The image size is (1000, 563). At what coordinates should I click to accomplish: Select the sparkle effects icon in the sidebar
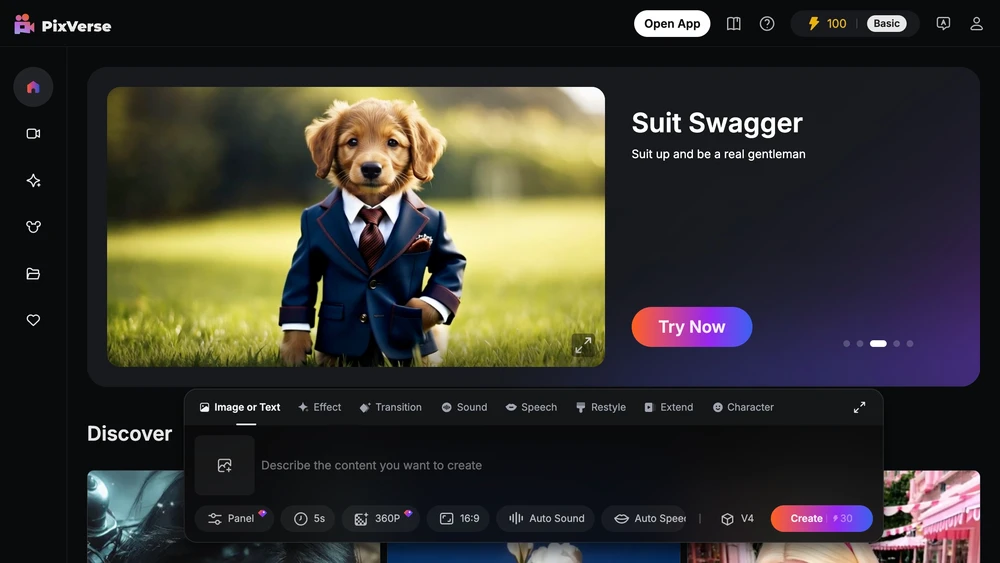33,180
